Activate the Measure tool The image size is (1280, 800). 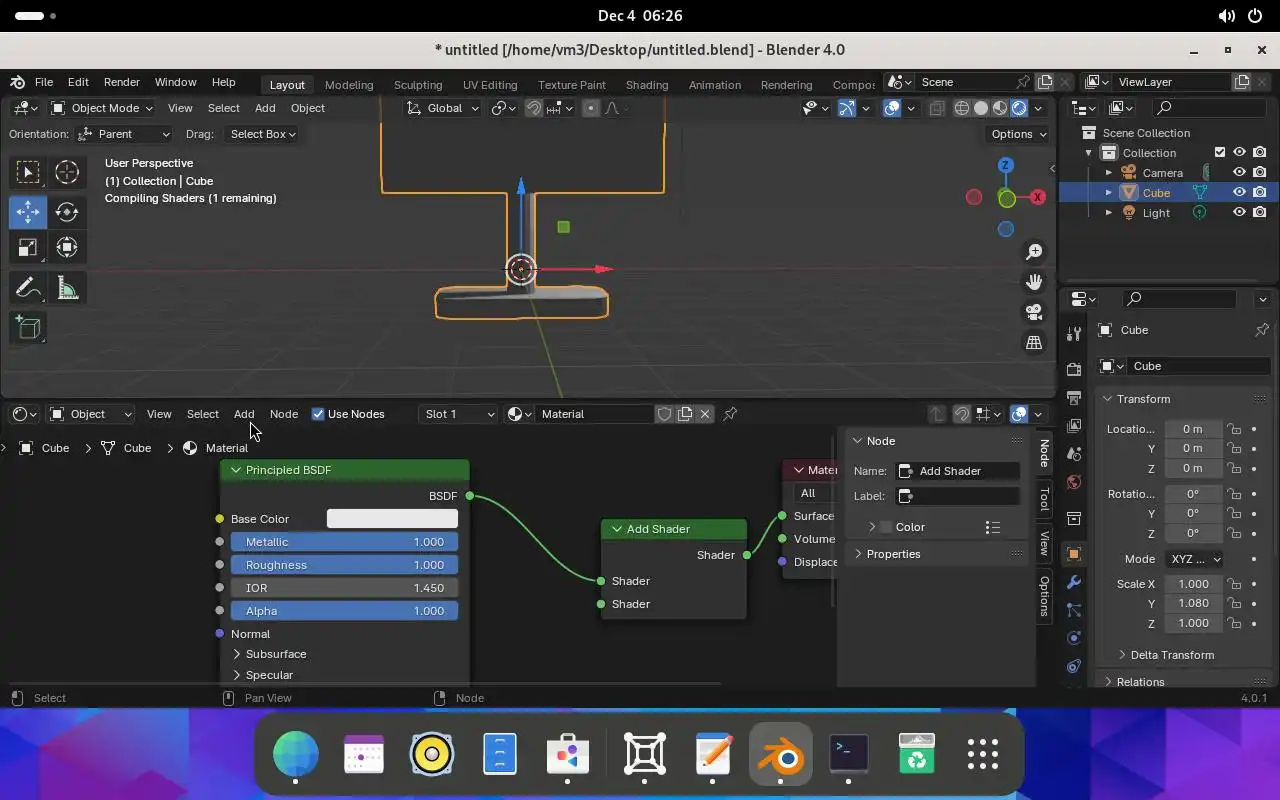pos(67,289)
